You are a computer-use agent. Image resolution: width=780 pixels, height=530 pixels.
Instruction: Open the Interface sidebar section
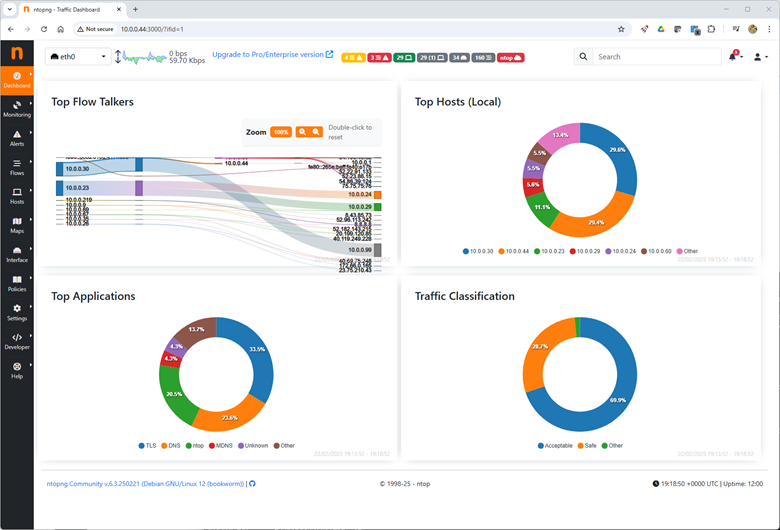pos(17,254)
